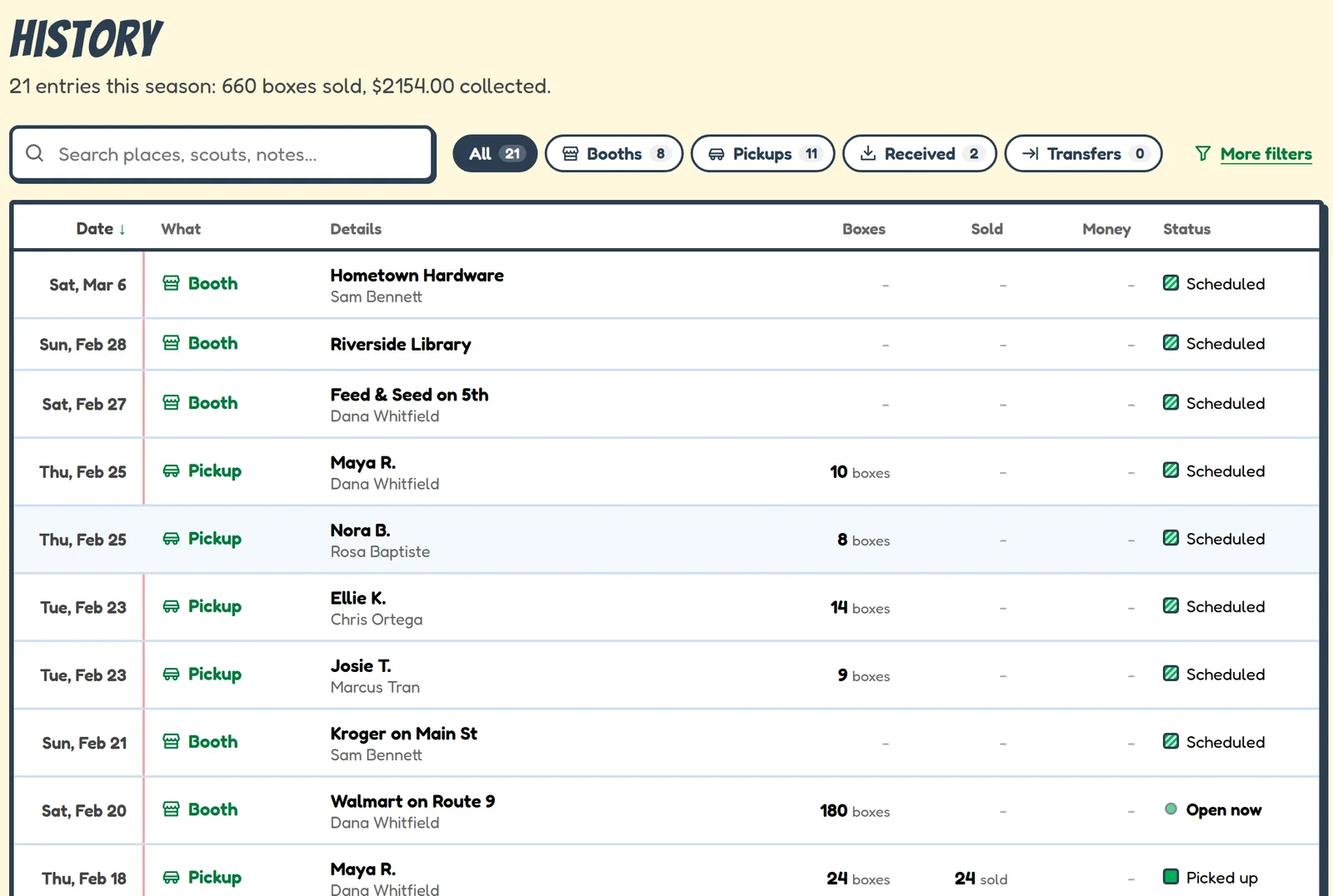The height and width of the screenshot is (896, 1333).
Task: Click the 8 boxes cell
Action: pyautogui.click(x=864, y=540)
